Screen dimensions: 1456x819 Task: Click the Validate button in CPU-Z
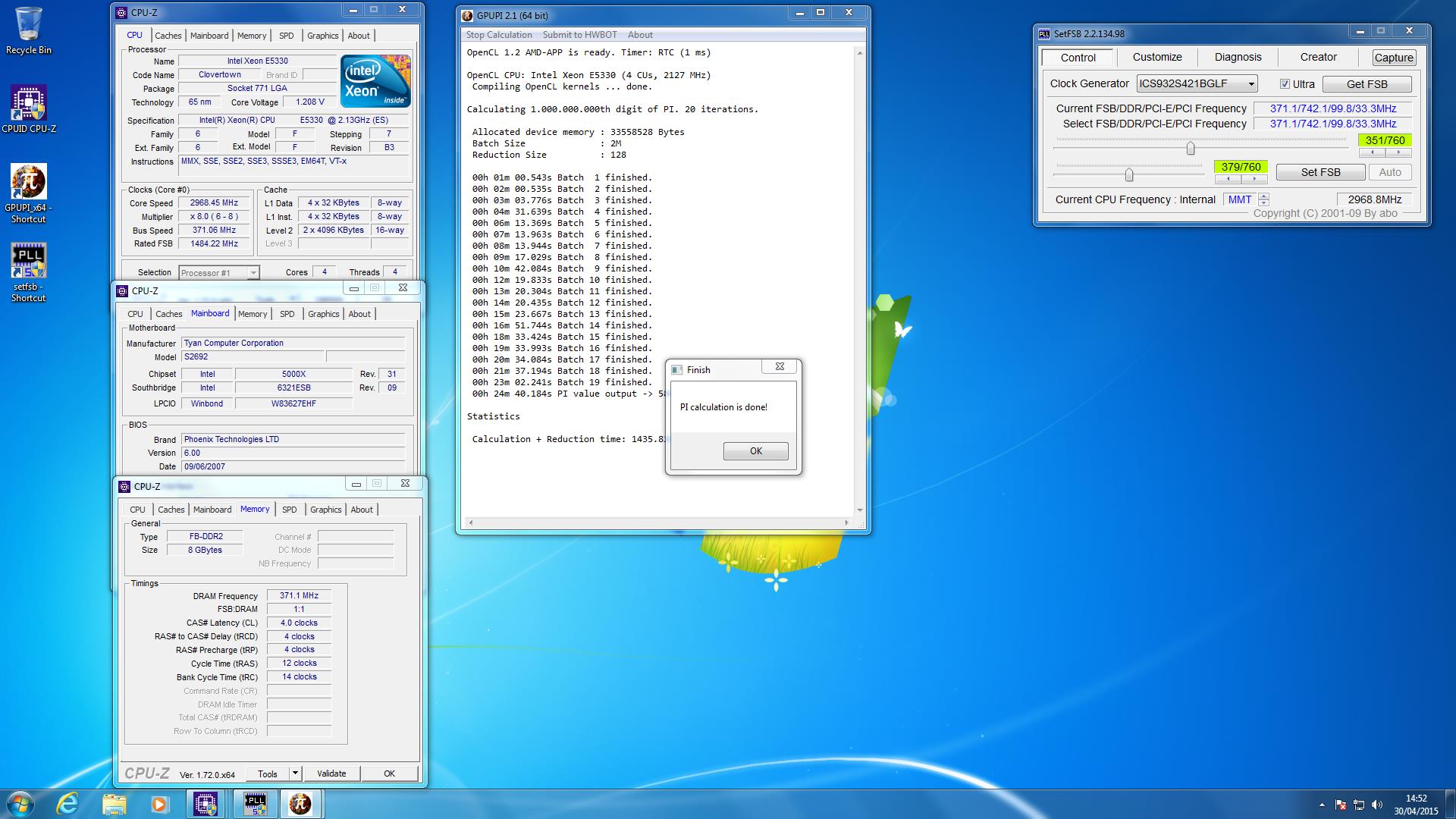[331, 773]
